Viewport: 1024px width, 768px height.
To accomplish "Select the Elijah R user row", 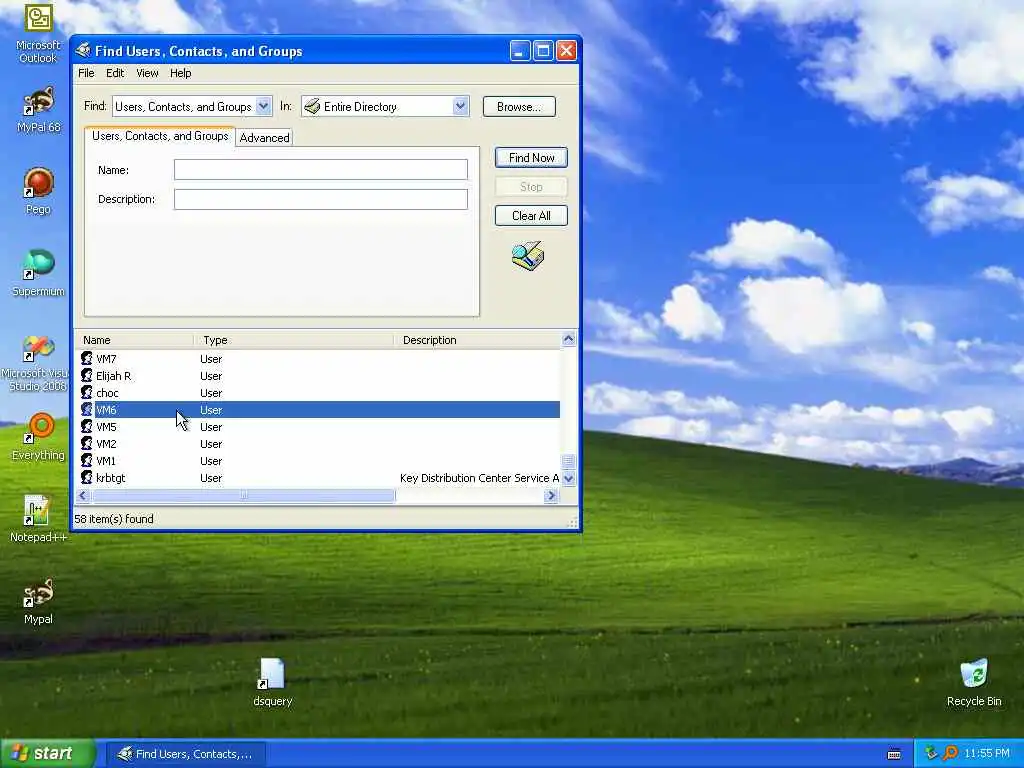I will click(318, 376).
